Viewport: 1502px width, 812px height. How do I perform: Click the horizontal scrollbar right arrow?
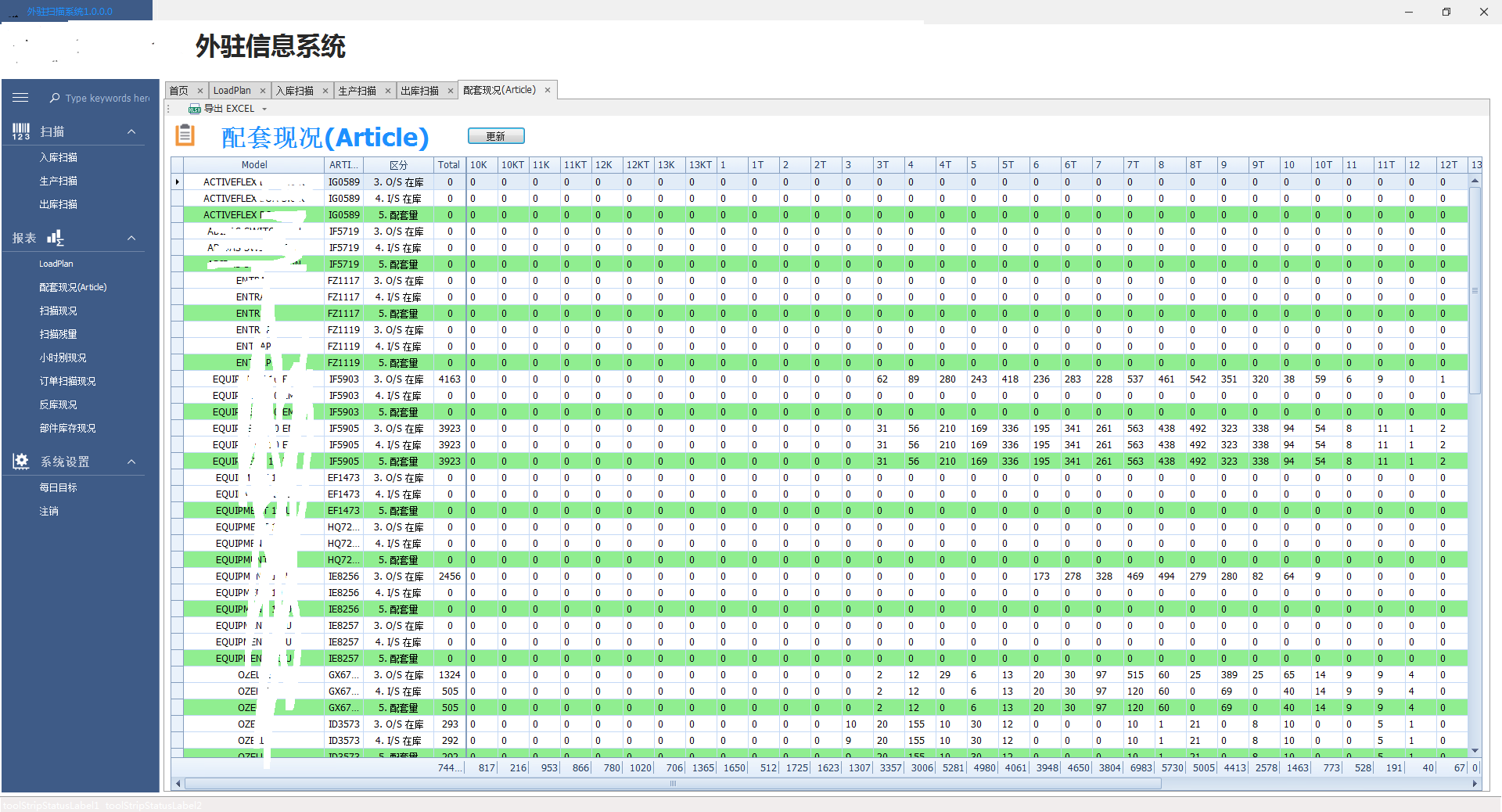pos(1475,784)
